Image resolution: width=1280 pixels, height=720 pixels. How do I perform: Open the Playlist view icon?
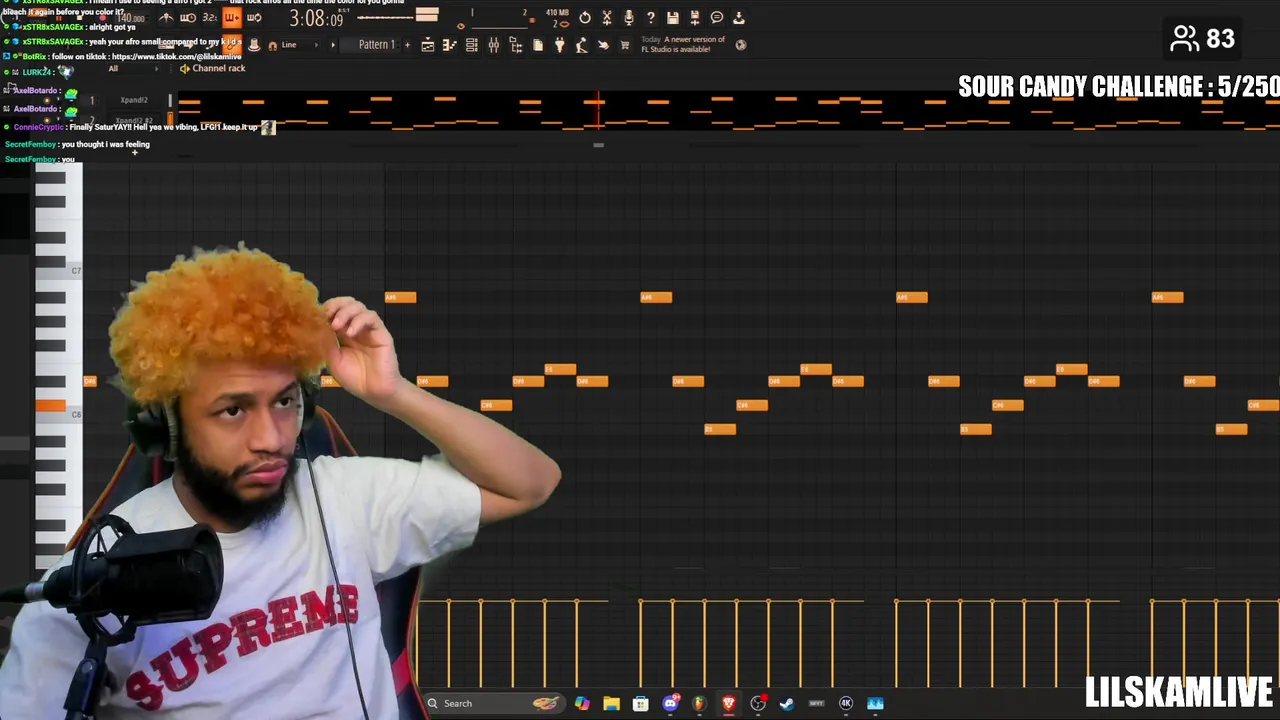tap(428, 45)
